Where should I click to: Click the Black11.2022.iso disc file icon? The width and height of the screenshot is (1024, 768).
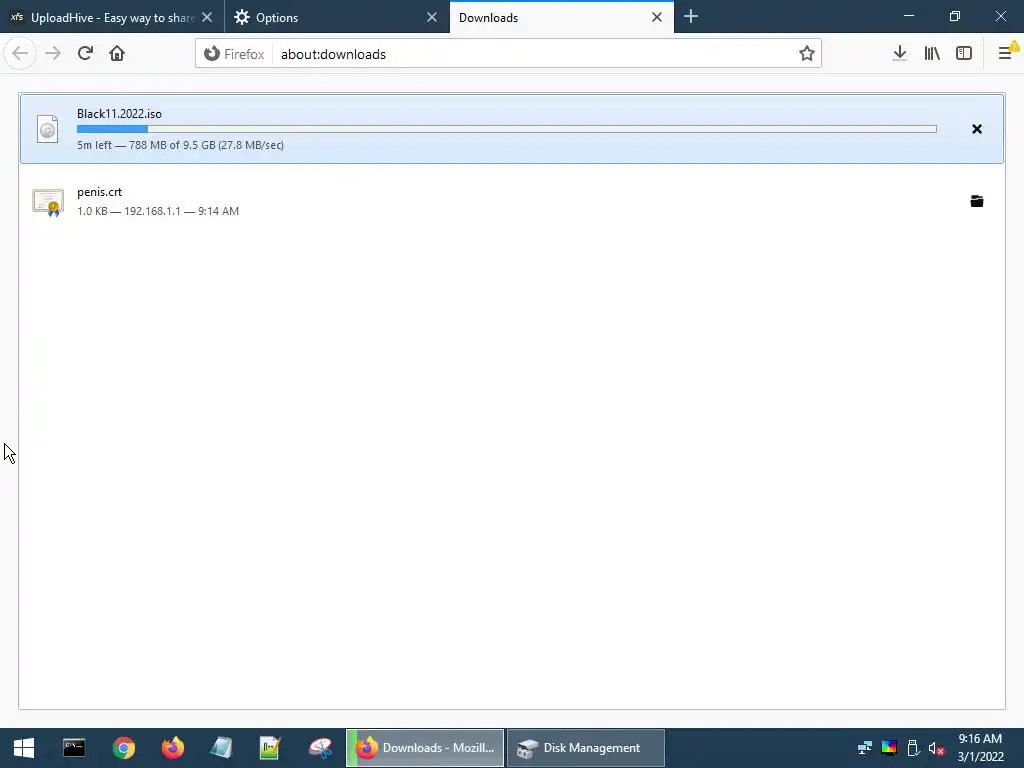tap(48, 129)
